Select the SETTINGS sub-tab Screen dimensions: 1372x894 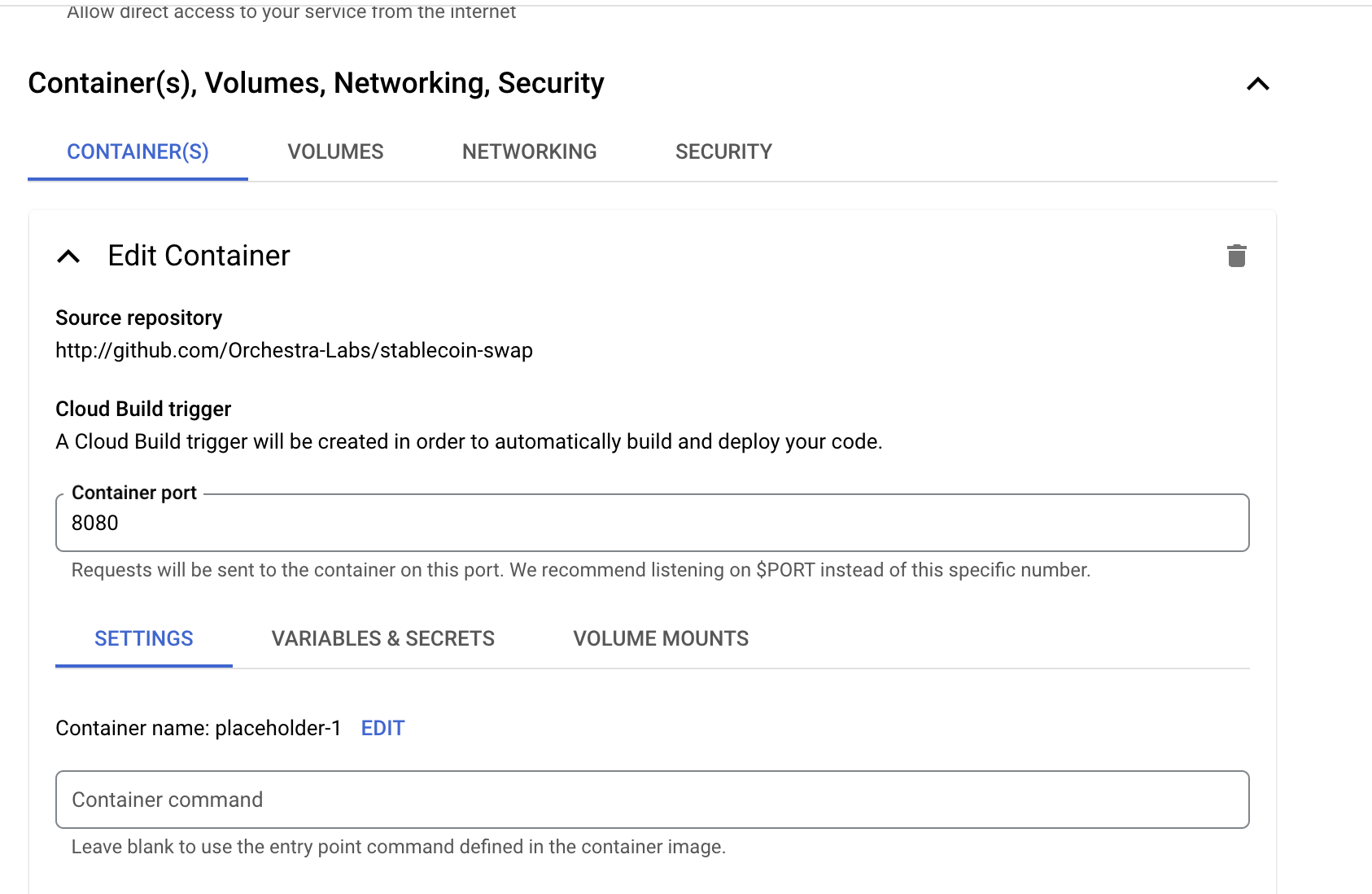pos(144,639)
